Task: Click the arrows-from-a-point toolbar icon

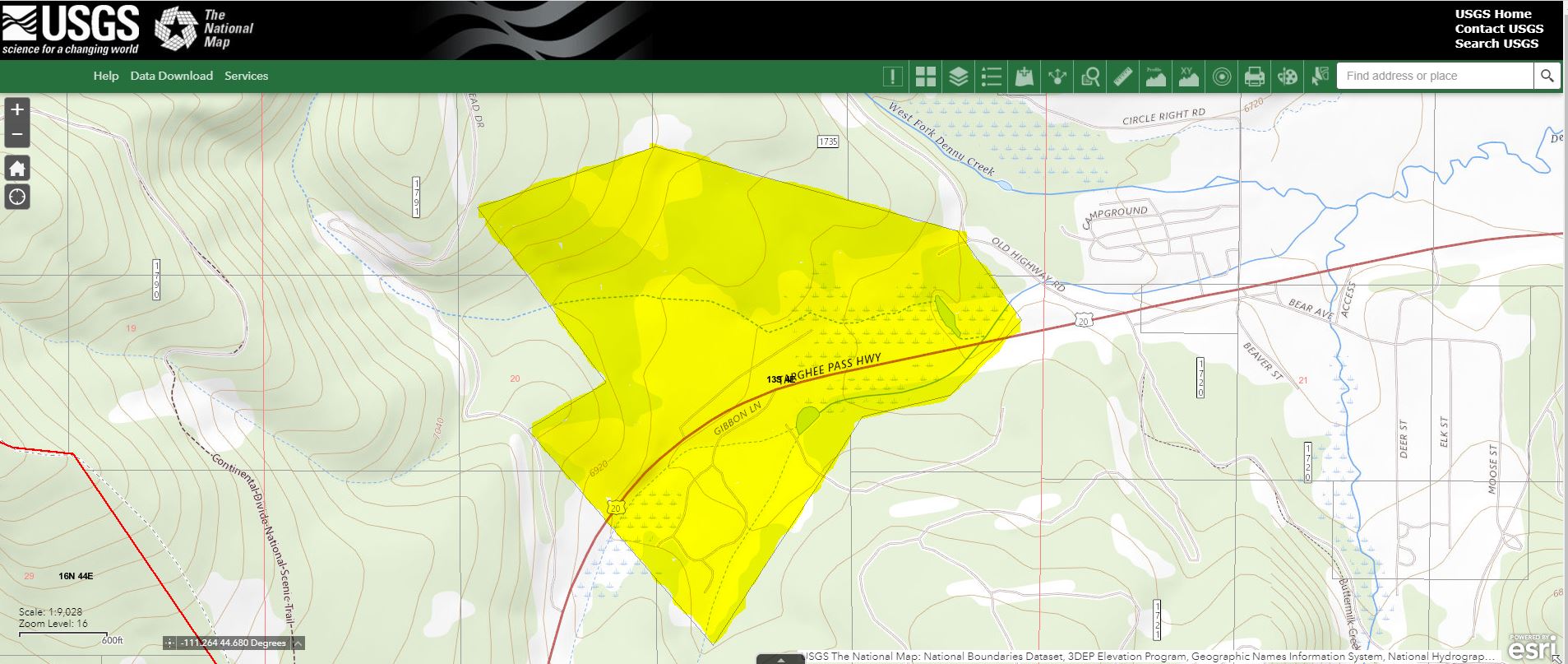Action: coord(1057,77)
